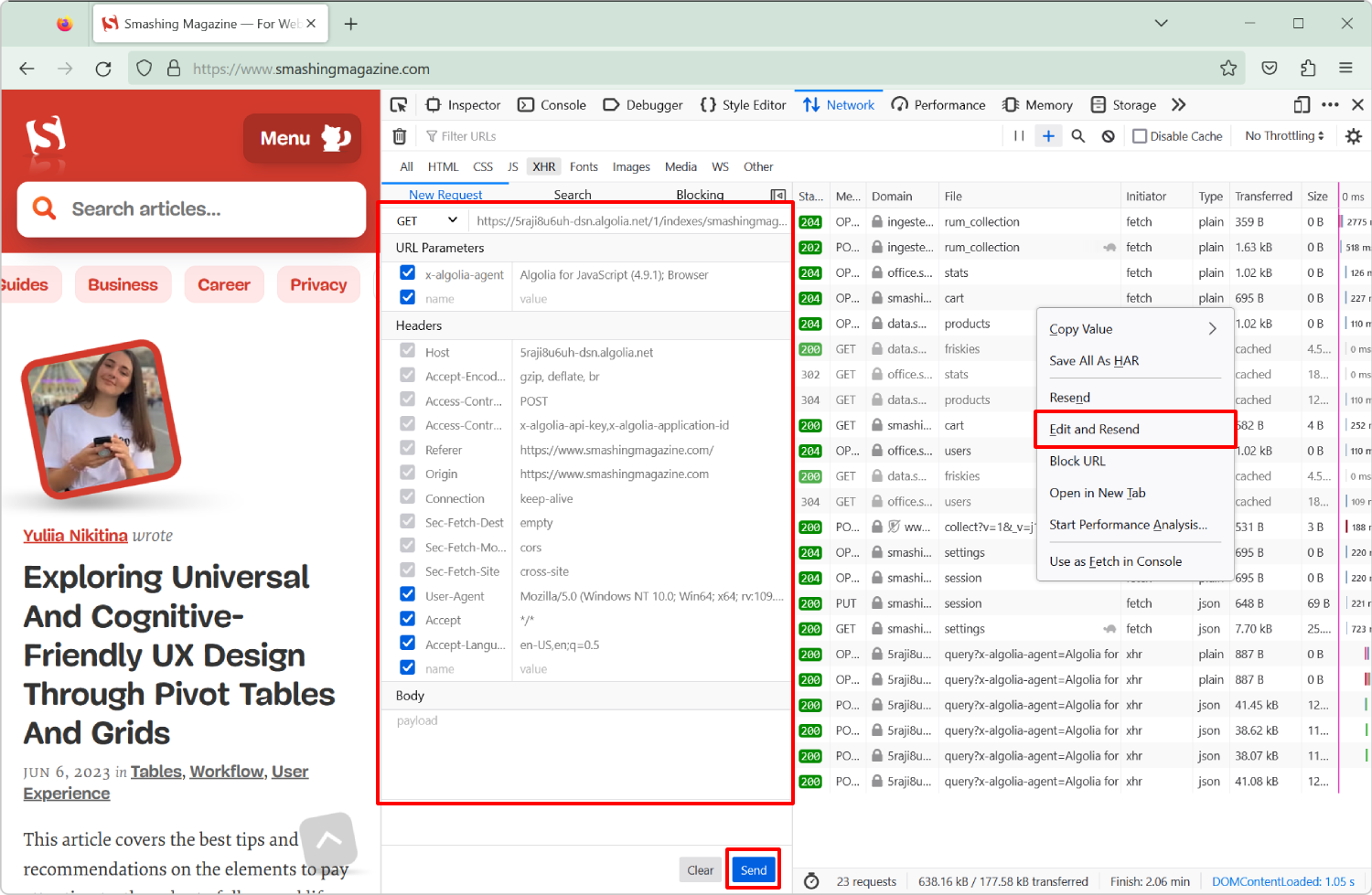Pause network traffic recording
This screenshot has height=895, width=1372.
[1018, 135]
